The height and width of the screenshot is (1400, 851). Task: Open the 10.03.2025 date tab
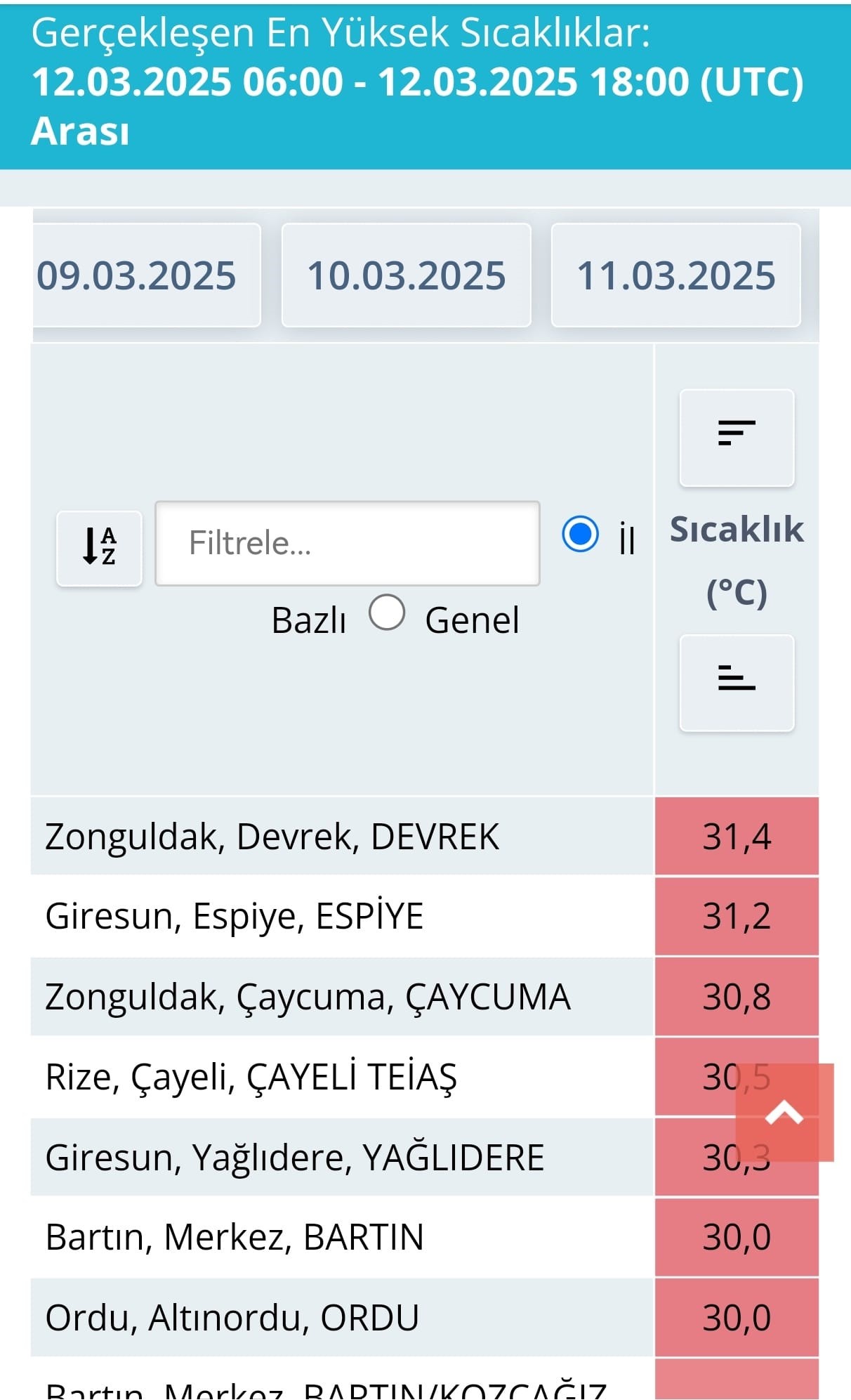coord(407,275)
